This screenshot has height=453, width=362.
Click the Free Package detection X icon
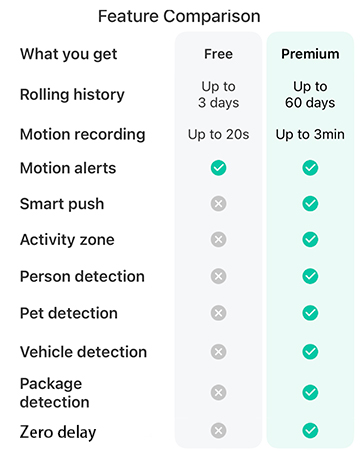pyautogui.click(x=218, y=392)
